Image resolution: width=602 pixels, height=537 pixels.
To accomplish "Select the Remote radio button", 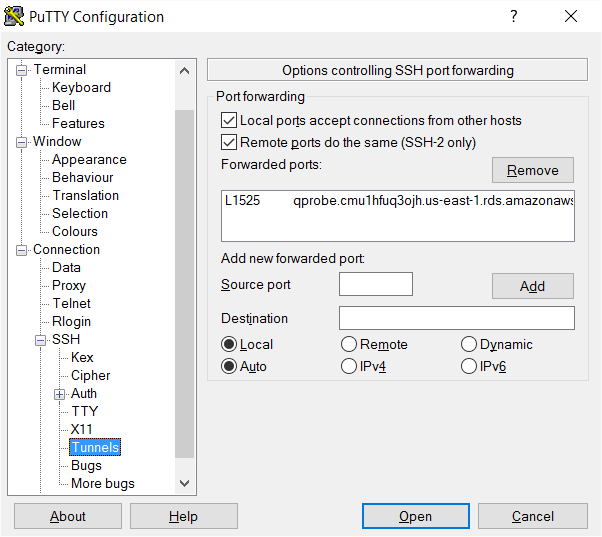I will click(349, 344).
